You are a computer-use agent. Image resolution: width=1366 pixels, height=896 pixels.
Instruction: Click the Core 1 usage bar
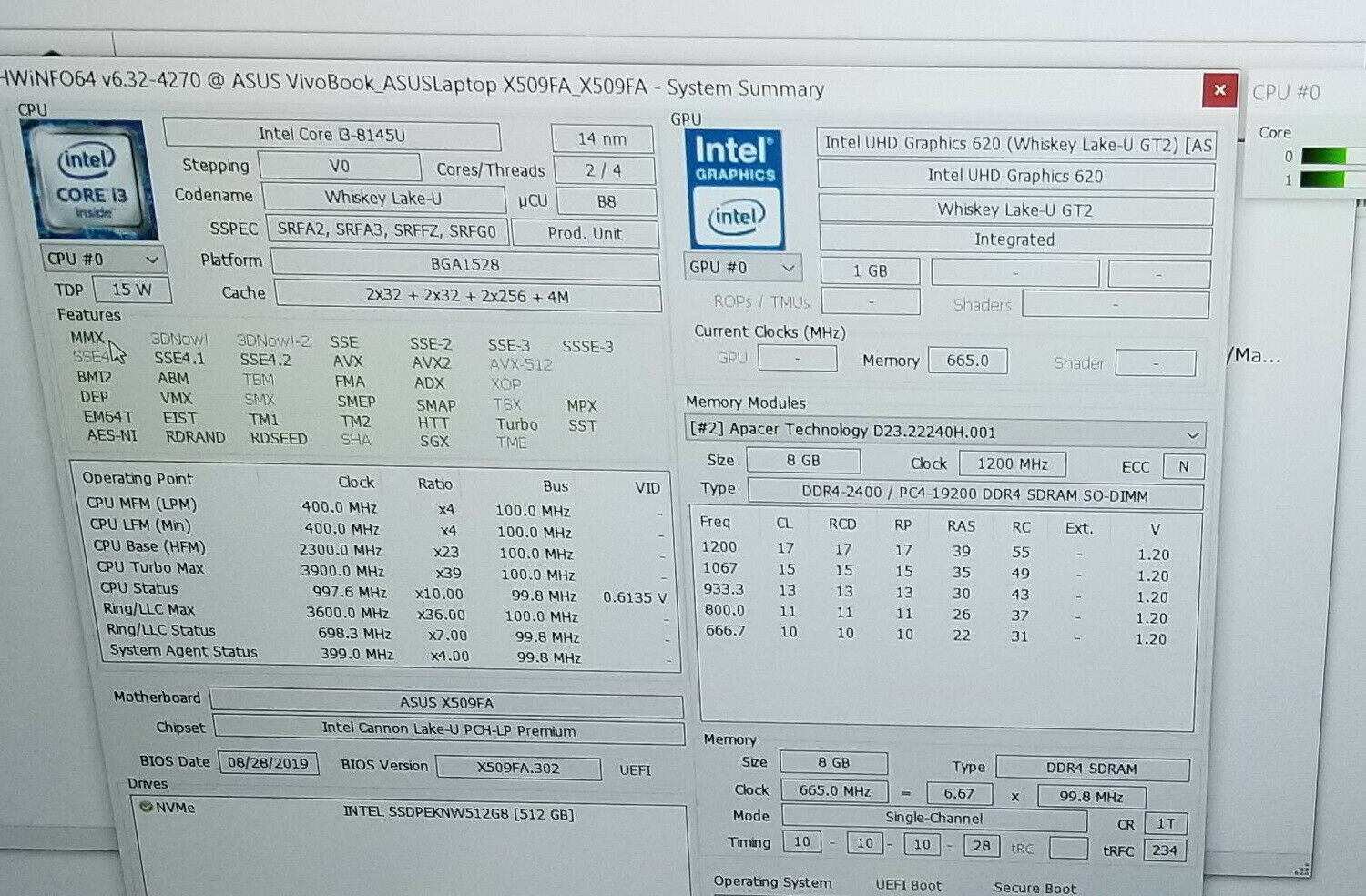tap(1331, 179)
